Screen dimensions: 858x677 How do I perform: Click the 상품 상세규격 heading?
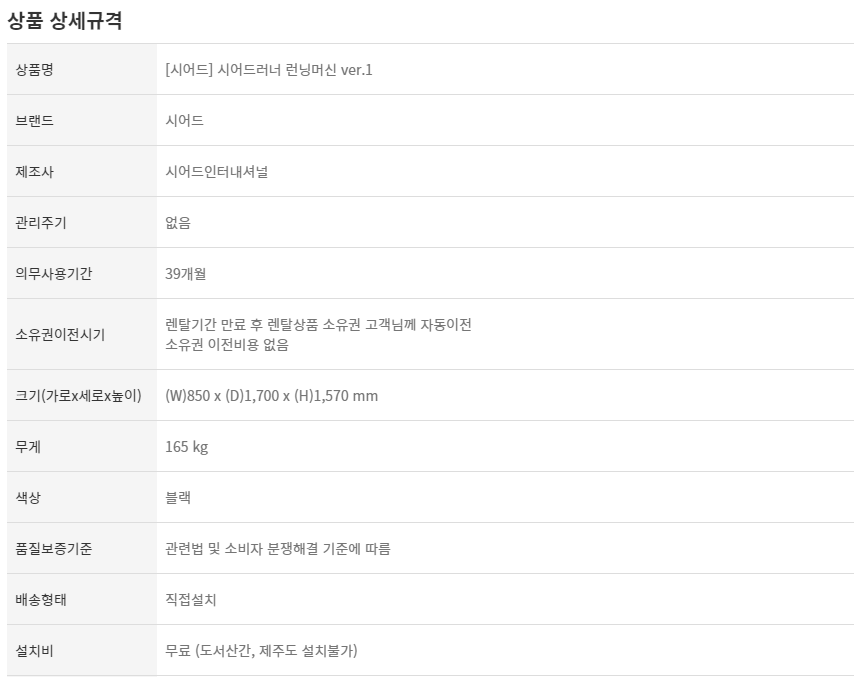[x=65, y=20]
